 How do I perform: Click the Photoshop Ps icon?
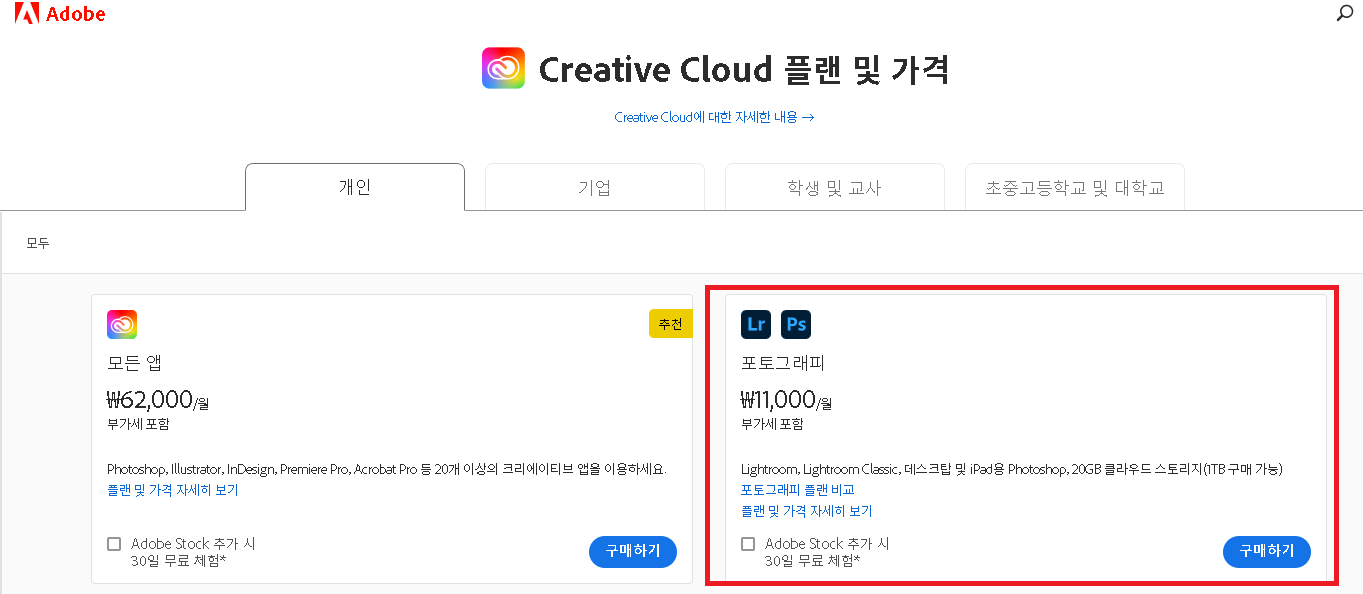[x=796, y=324]
